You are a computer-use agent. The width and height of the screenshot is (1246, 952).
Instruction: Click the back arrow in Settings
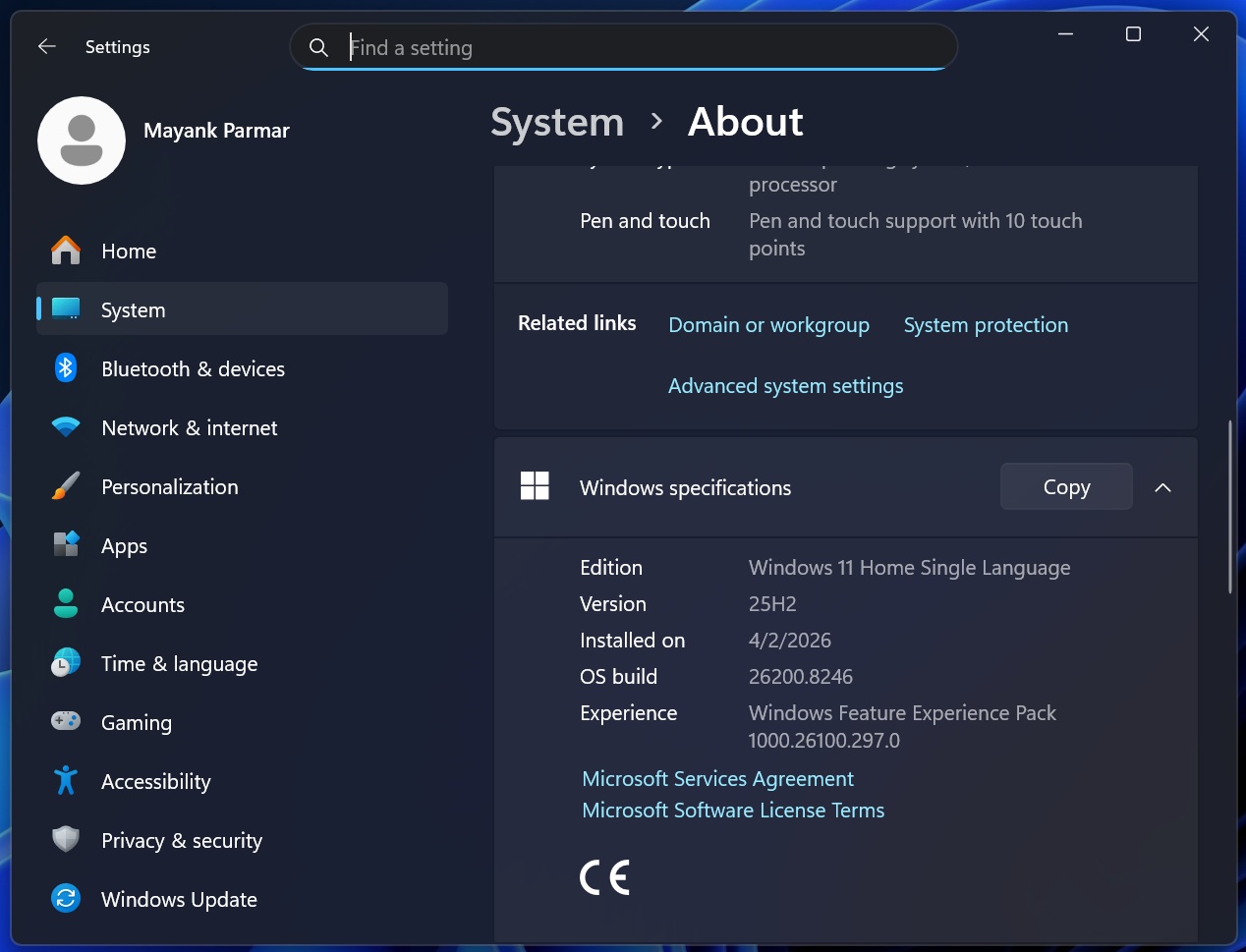point(46,46)
